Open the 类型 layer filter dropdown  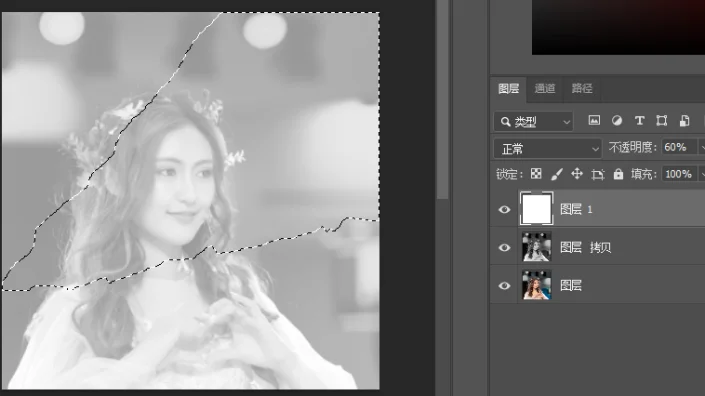pos(534,121)
